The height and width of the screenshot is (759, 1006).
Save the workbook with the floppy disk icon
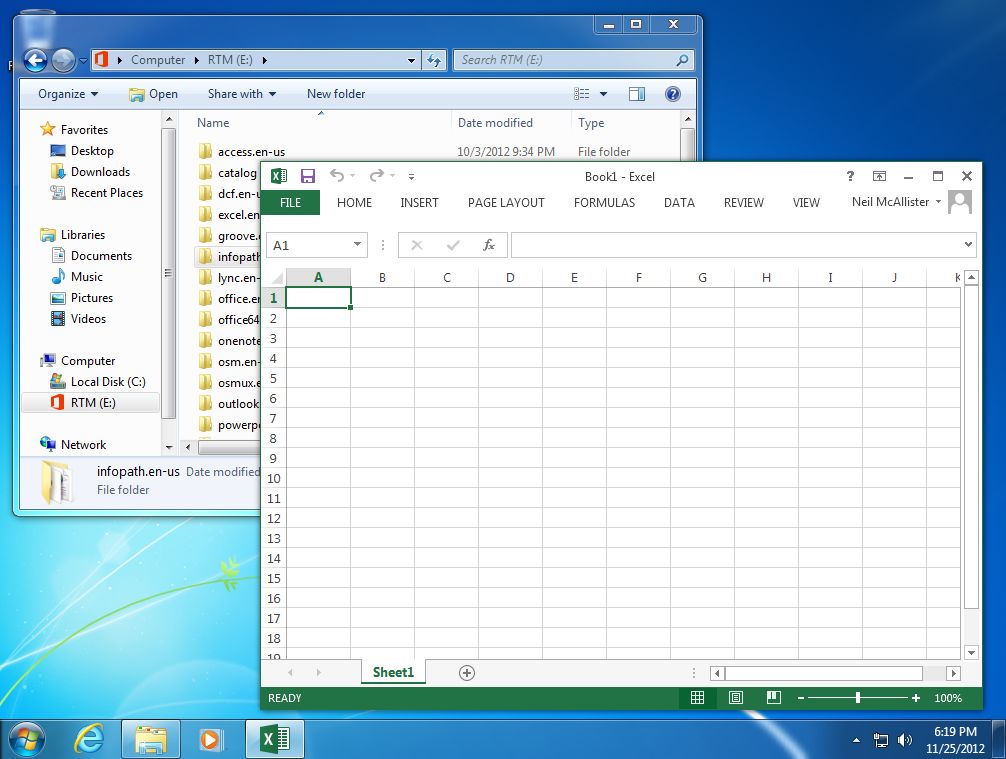click(x=308, y=176)
